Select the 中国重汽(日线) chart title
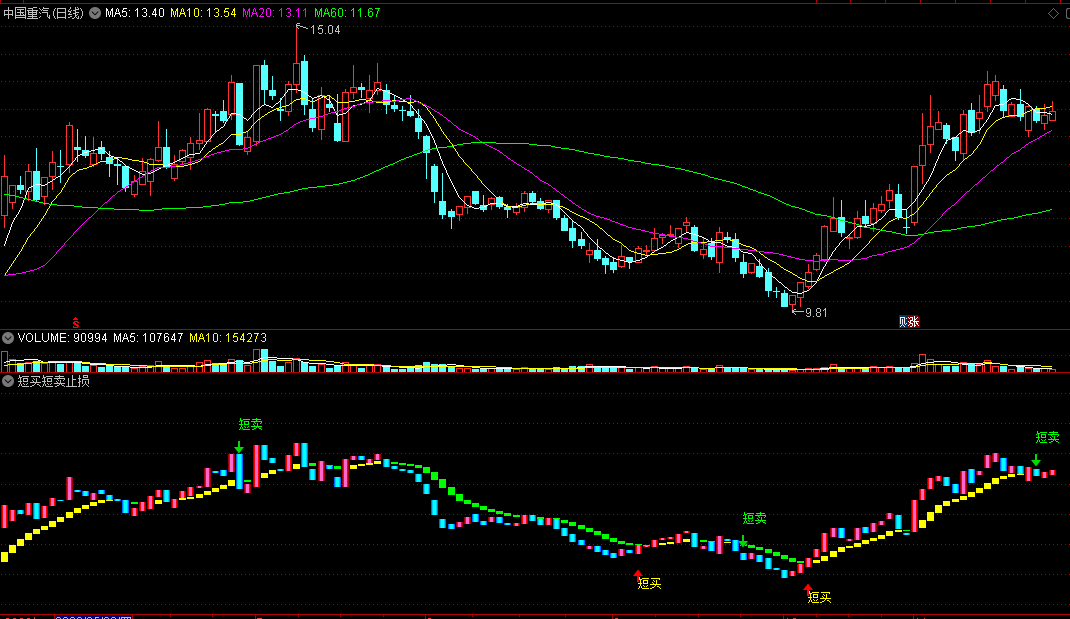Image resolution: width=1070 pixels, height=619 pixels. point(44,13)
